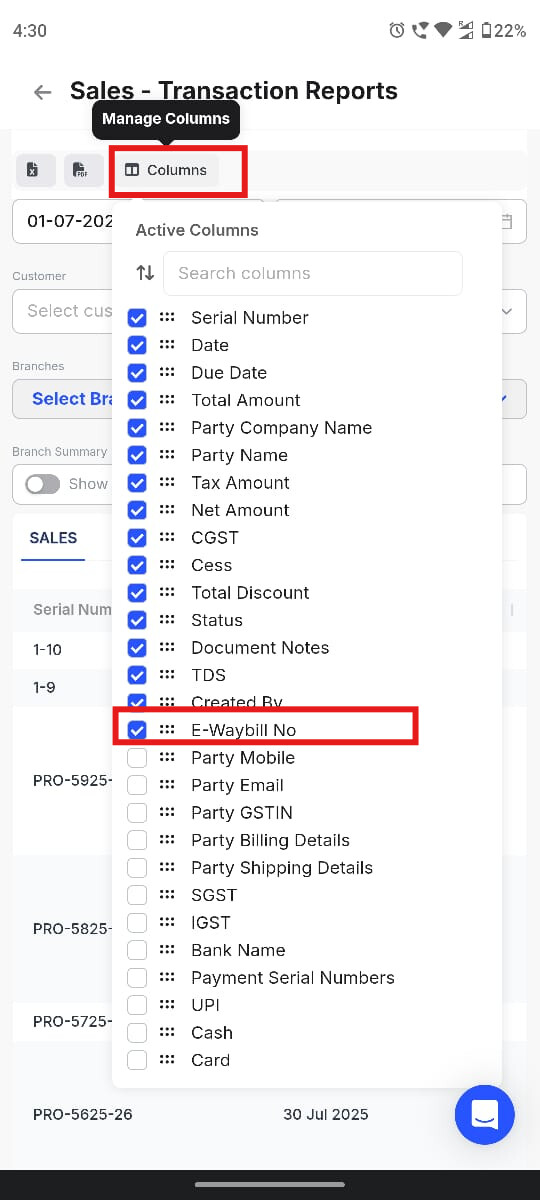Click drag handle icon beside Party Mobile
540x1200 pixels.
tap(167, 758)
